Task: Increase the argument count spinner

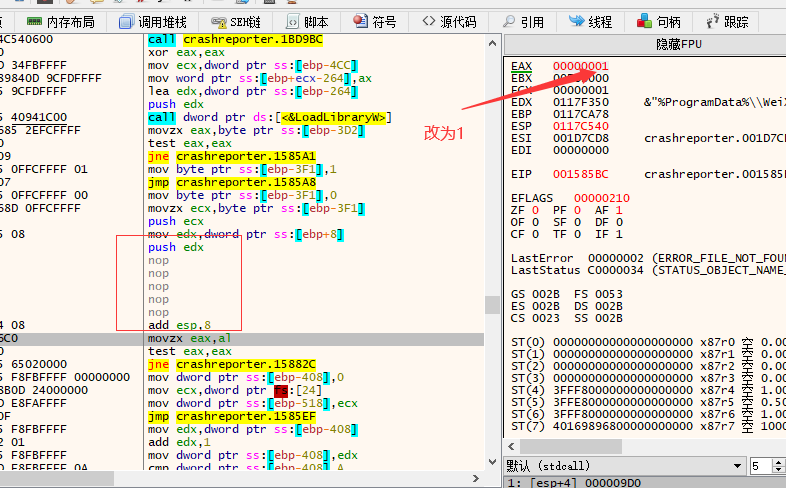Action: 781,462
